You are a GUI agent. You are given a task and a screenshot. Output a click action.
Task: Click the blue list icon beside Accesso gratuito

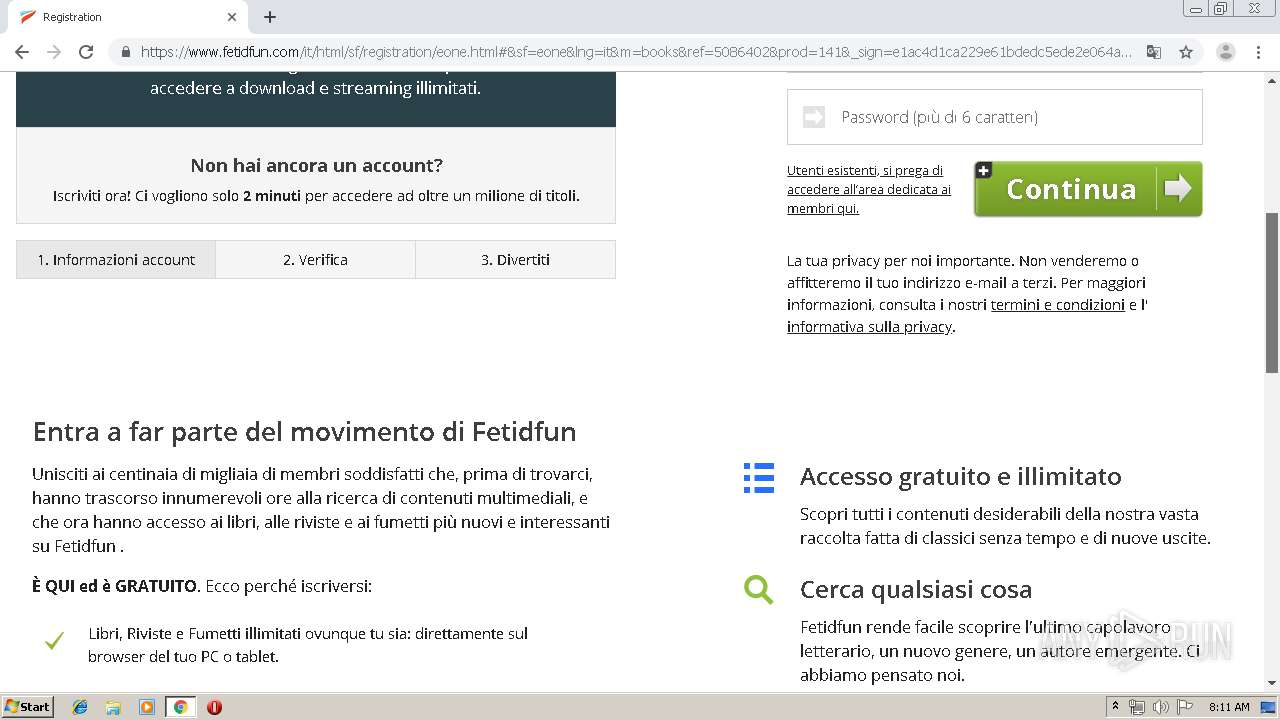pos(759,477)
